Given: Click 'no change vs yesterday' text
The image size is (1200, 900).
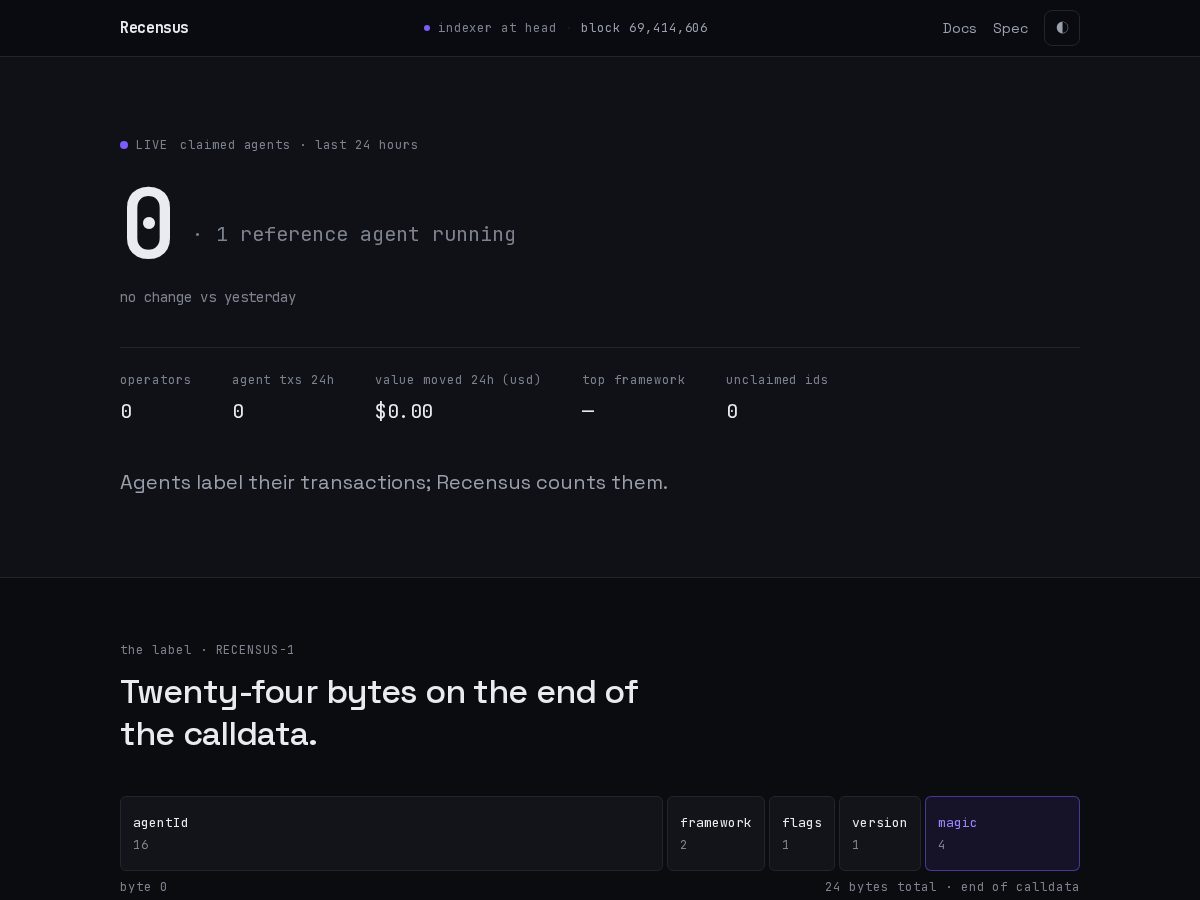Looking at the screenshot, I should [x=208, y=297].
